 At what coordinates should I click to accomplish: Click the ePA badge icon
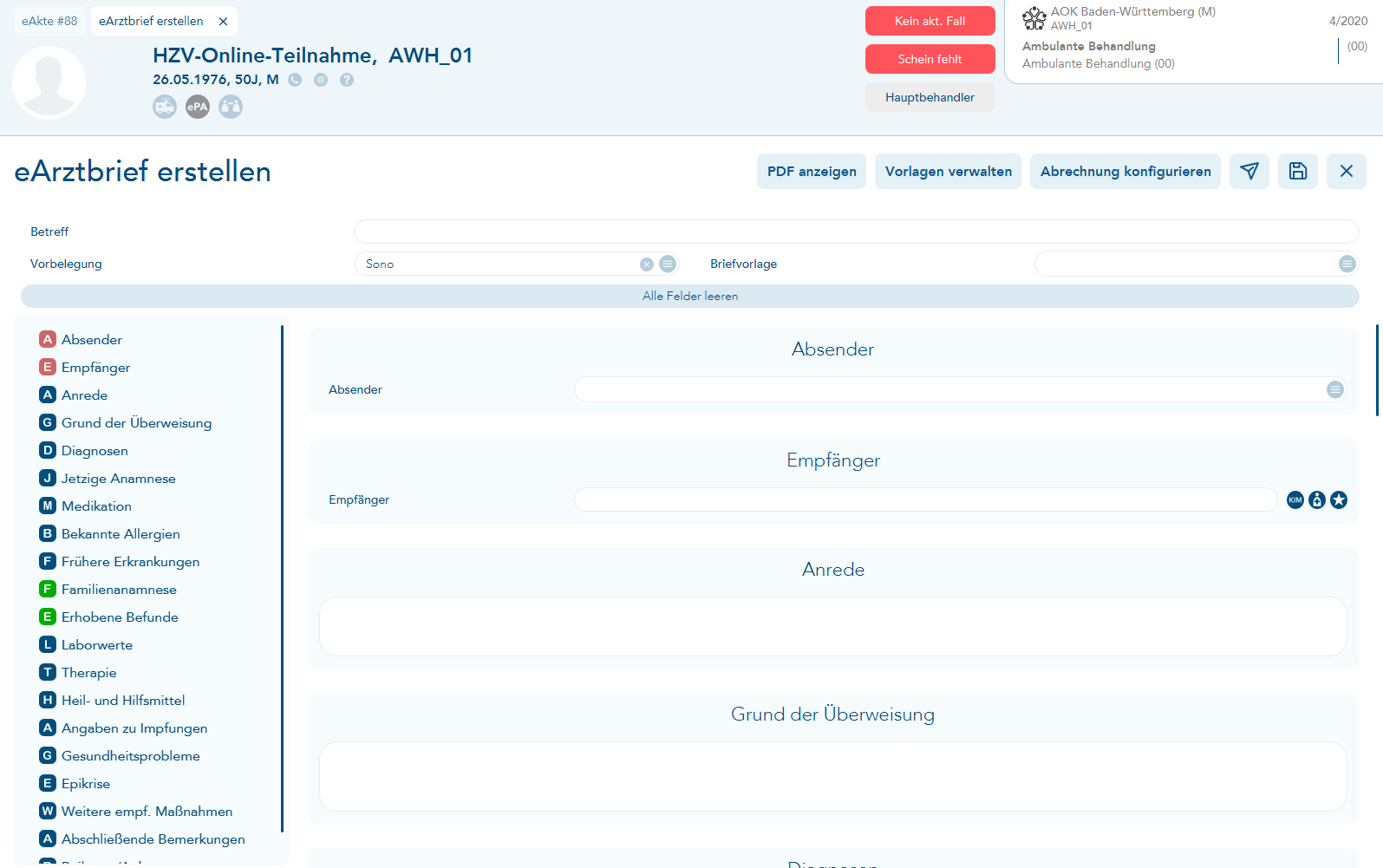[198, 107]
